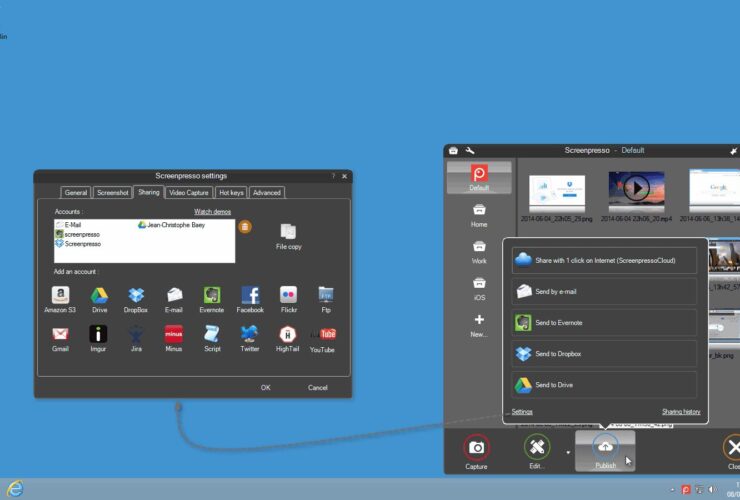This screenshot has height=500, width=740.
Task: Open the Hot keys tab
Action: [231, 192]
